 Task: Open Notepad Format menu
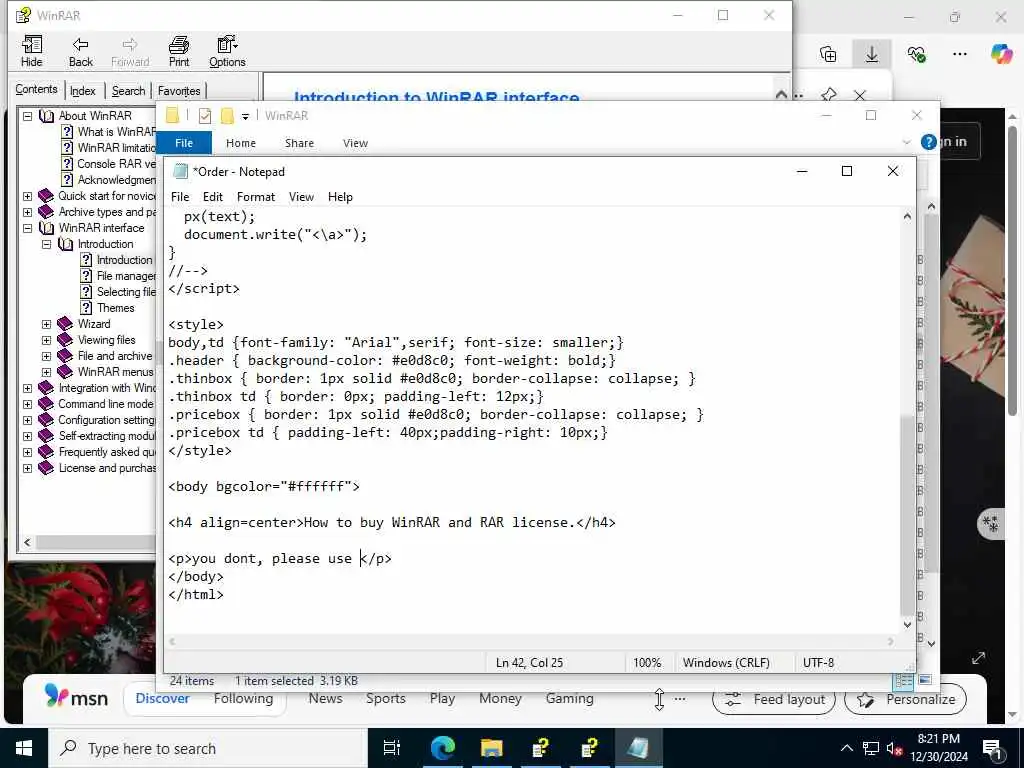(255, 197)
